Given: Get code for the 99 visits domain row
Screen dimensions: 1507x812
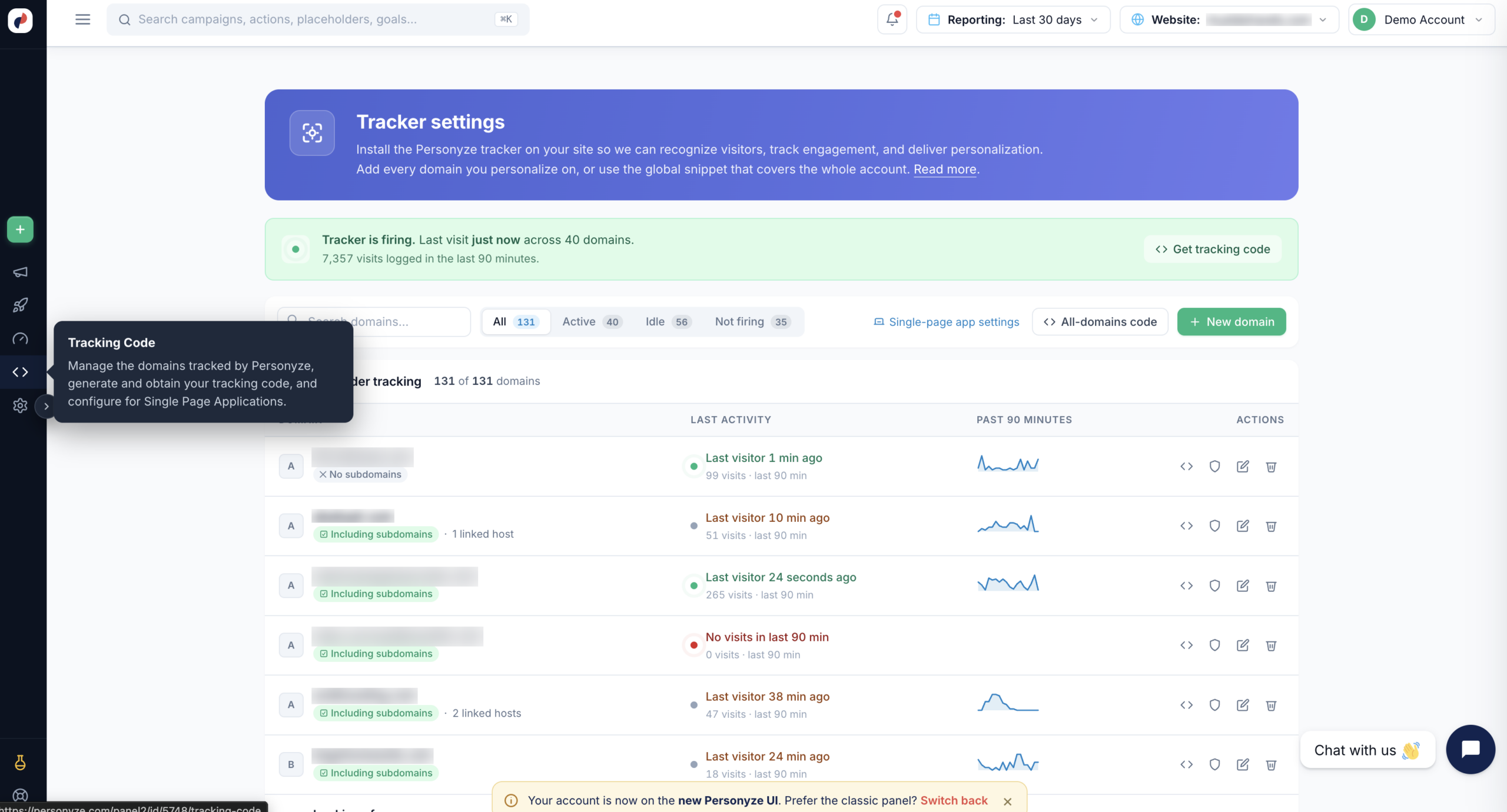Looking at the screenshot, I should [x=1186, y=466].
